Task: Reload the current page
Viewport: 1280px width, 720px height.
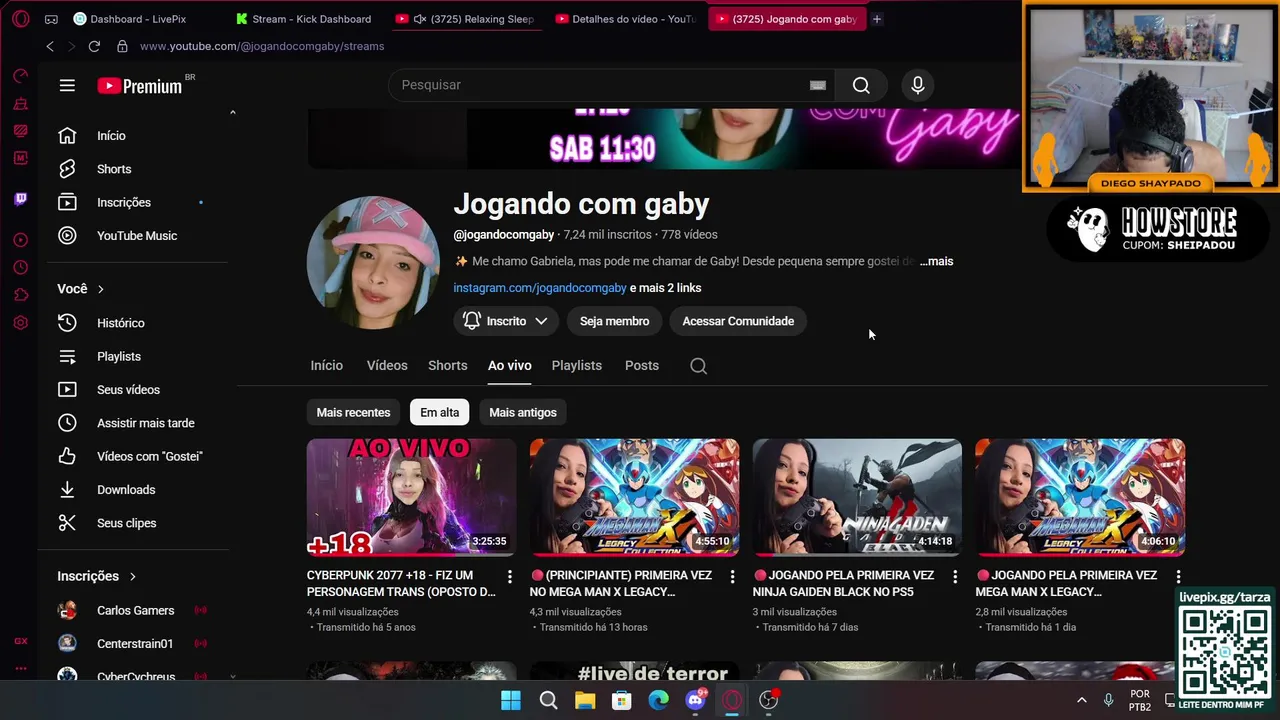Action: [94, 46]
